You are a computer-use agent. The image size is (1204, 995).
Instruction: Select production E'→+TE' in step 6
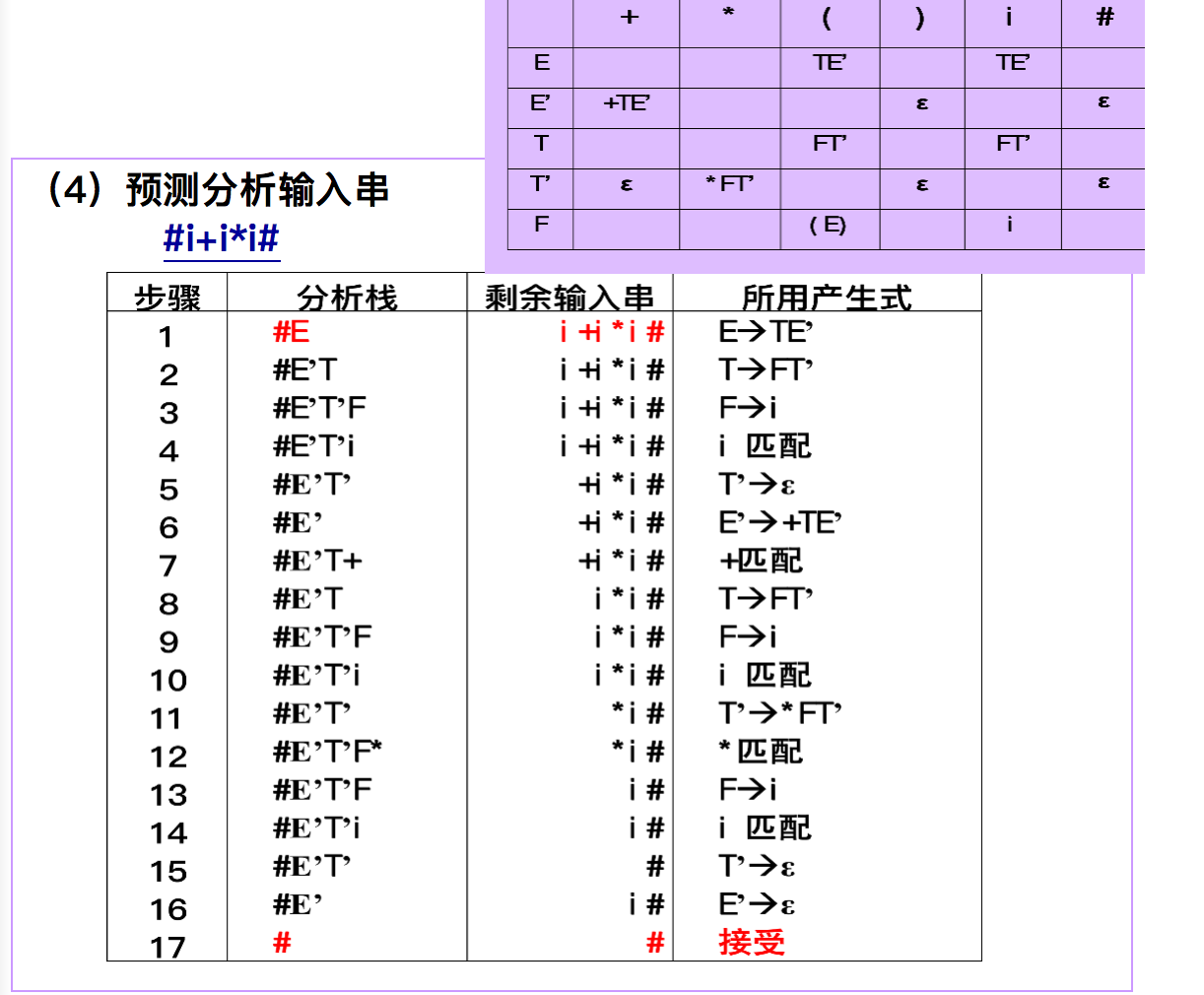click(x=779, y=522)
